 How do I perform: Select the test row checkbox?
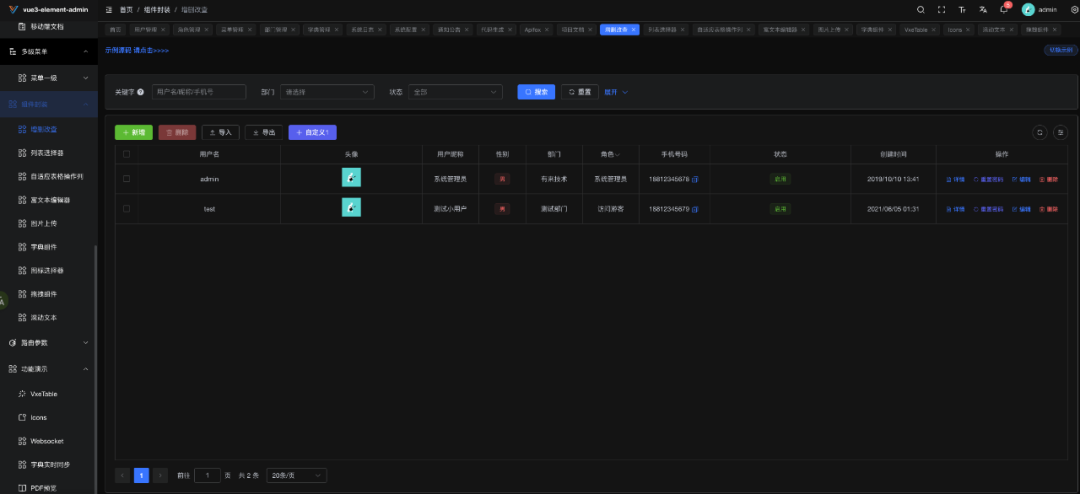[126, 208]
